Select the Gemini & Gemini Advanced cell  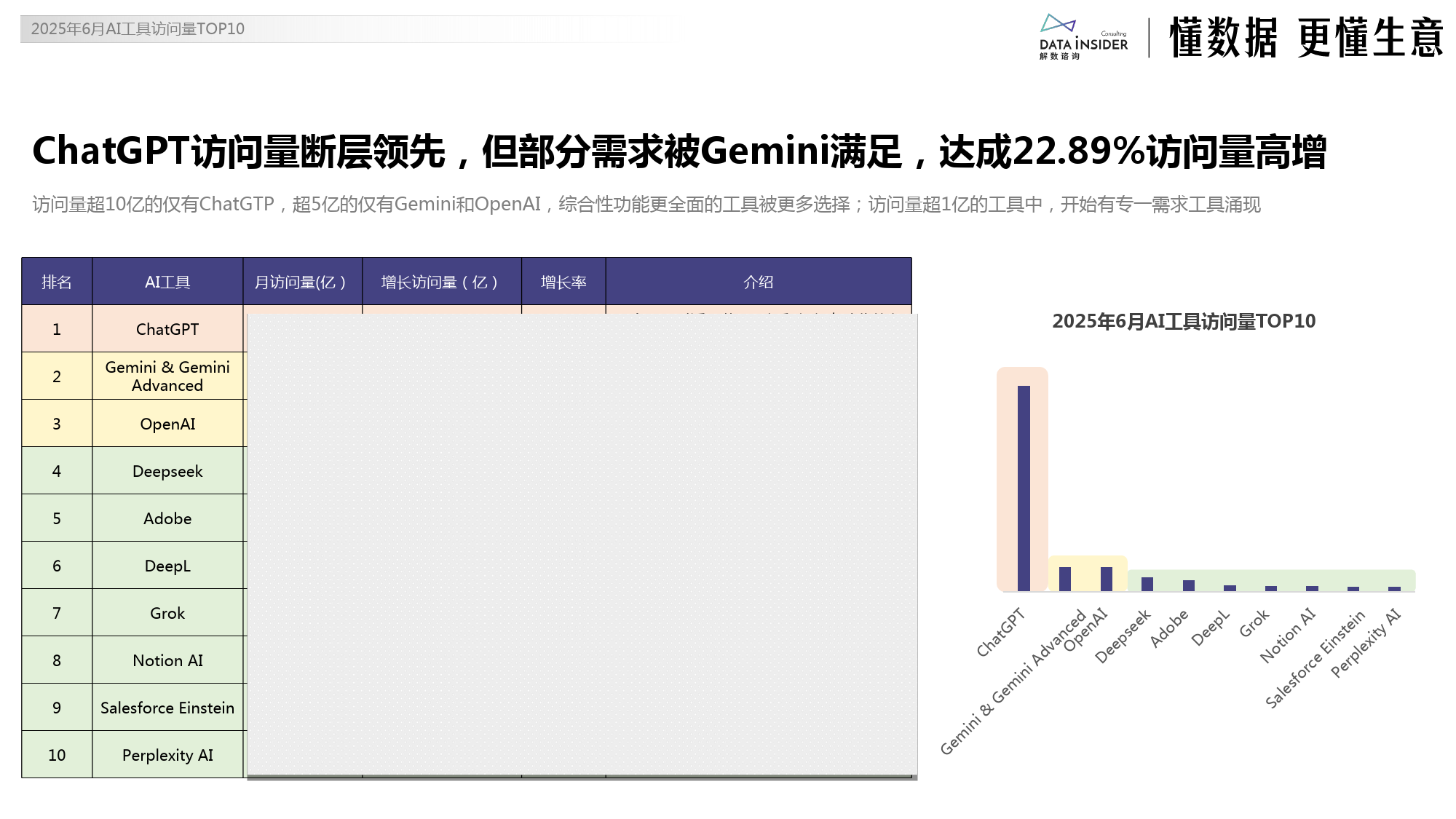tap(169, 376)
